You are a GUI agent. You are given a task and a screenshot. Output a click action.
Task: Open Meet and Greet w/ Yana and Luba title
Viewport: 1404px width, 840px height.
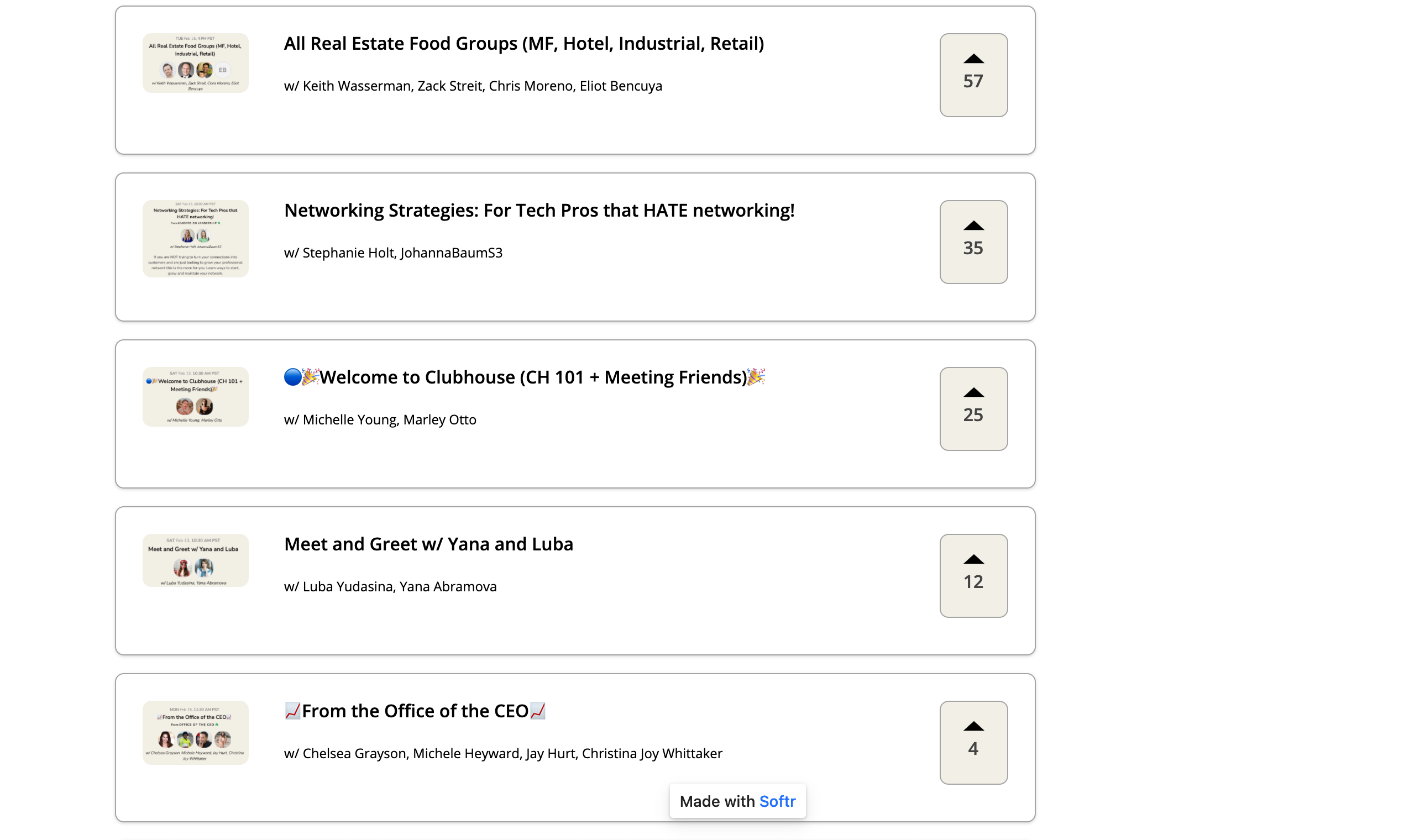pos(428,544)
